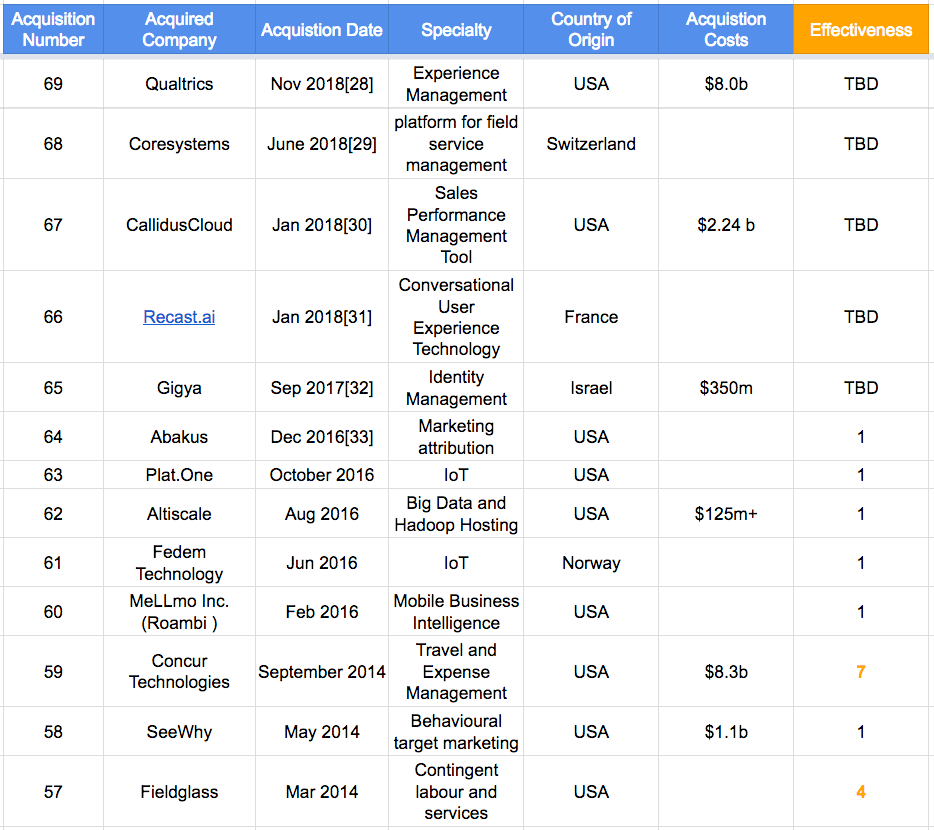Select the $350m cost cell for Gigya
Screen dimensions: 934x830
[x=726, y=388]
